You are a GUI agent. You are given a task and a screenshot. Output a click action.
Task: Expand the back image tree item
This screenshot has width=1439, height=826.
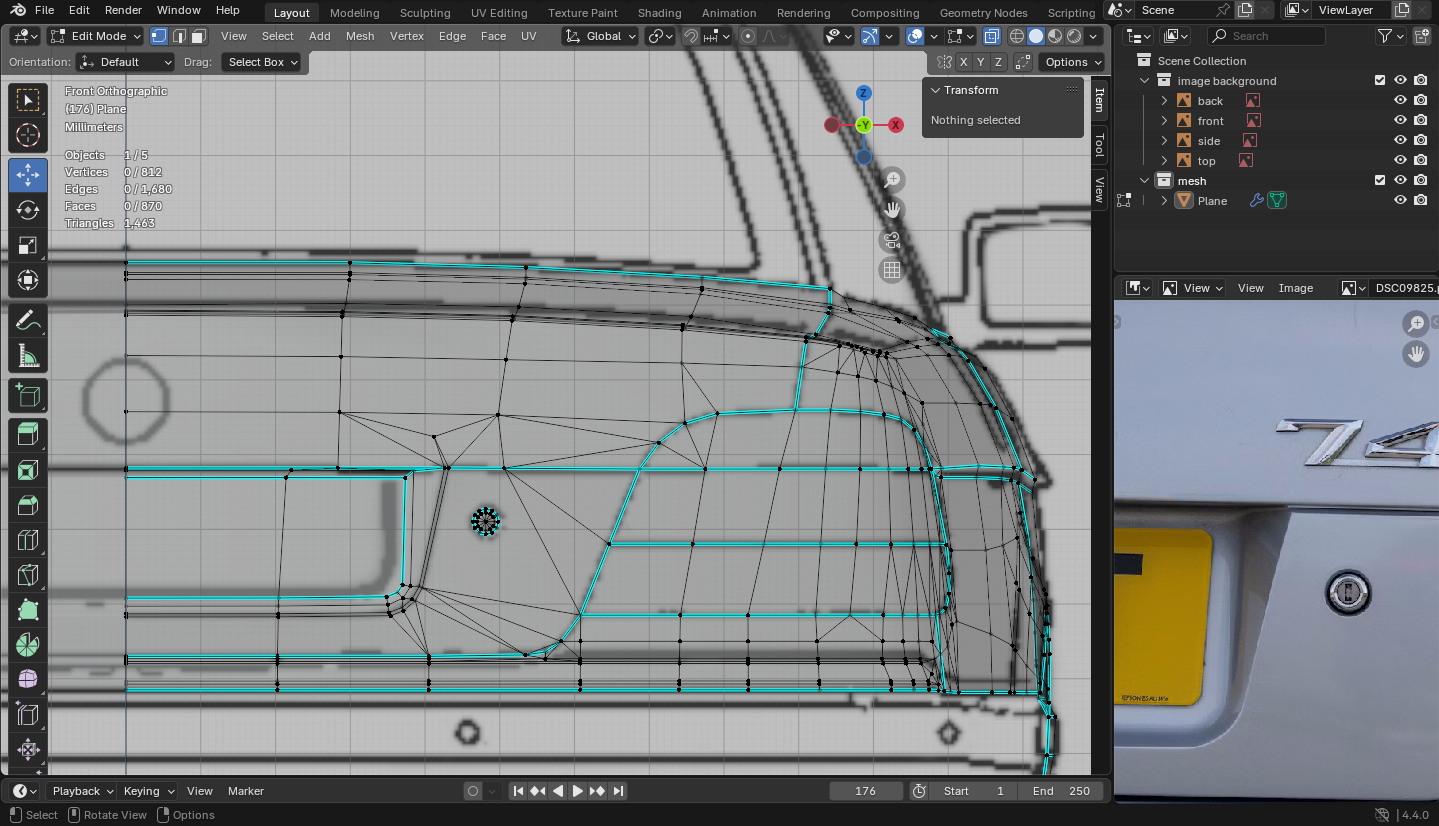click(x=1164, y=101)
